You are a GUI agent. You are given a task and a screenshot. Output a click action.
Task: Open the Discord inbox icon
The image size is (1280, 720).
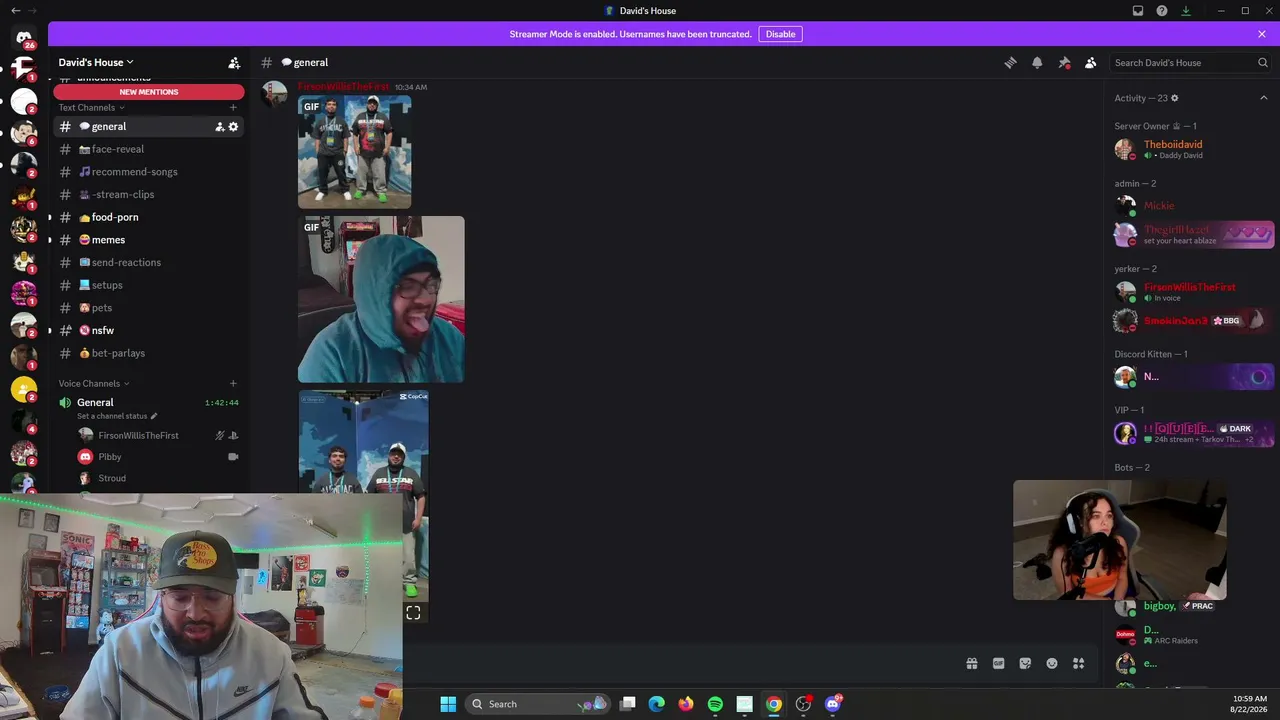click(1138, 10)
